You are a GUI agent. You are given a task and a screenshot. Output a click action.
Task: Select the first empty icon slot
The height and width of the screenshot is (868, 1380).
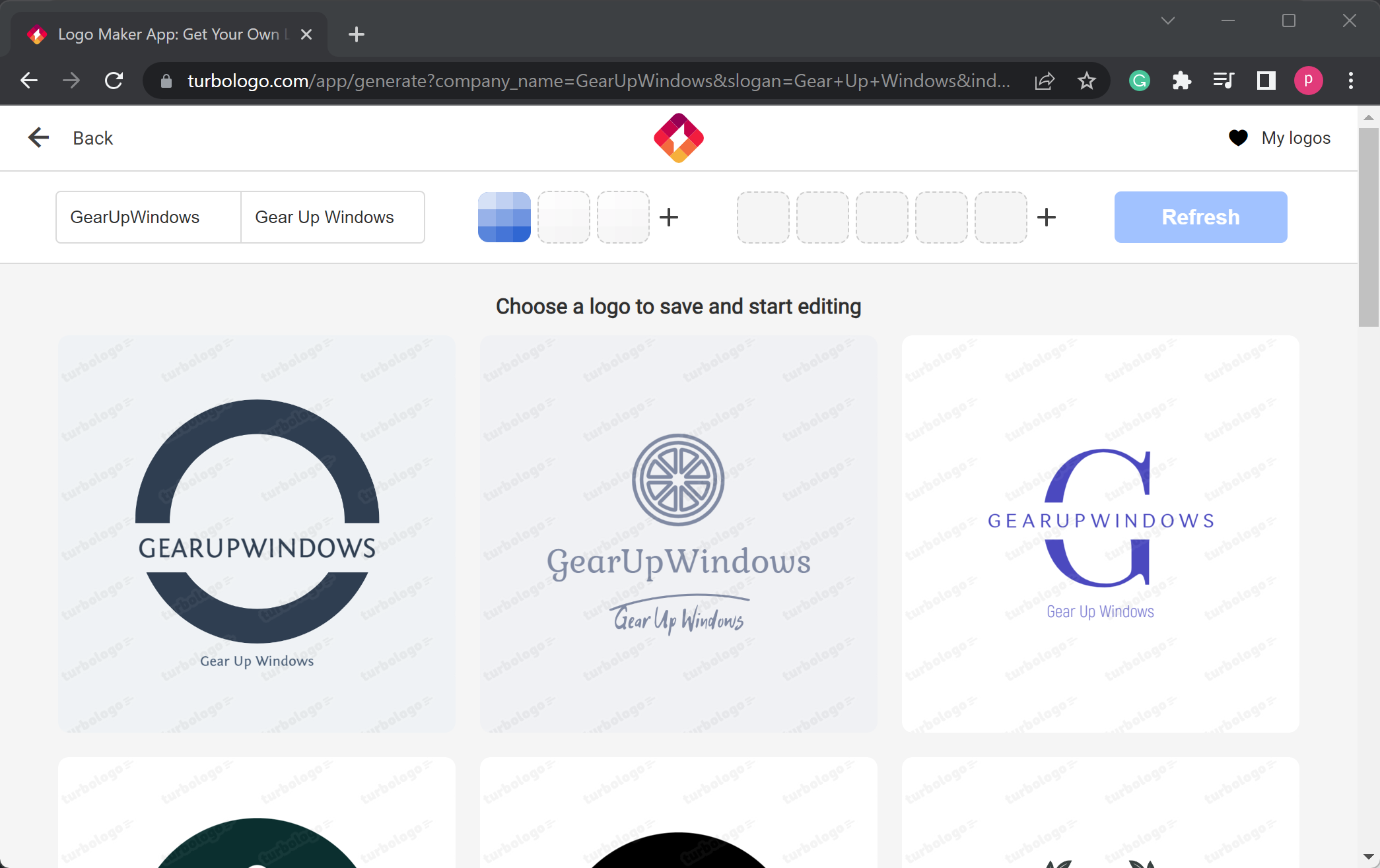coord(763,217)
